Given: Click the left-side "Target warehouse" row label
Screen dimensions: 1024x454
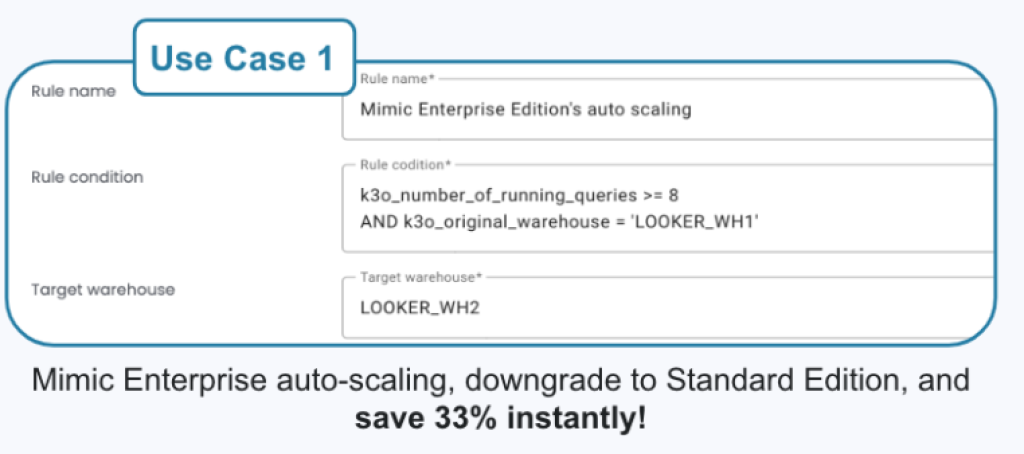Looking at the screenshot, I should tap(103, 290).
